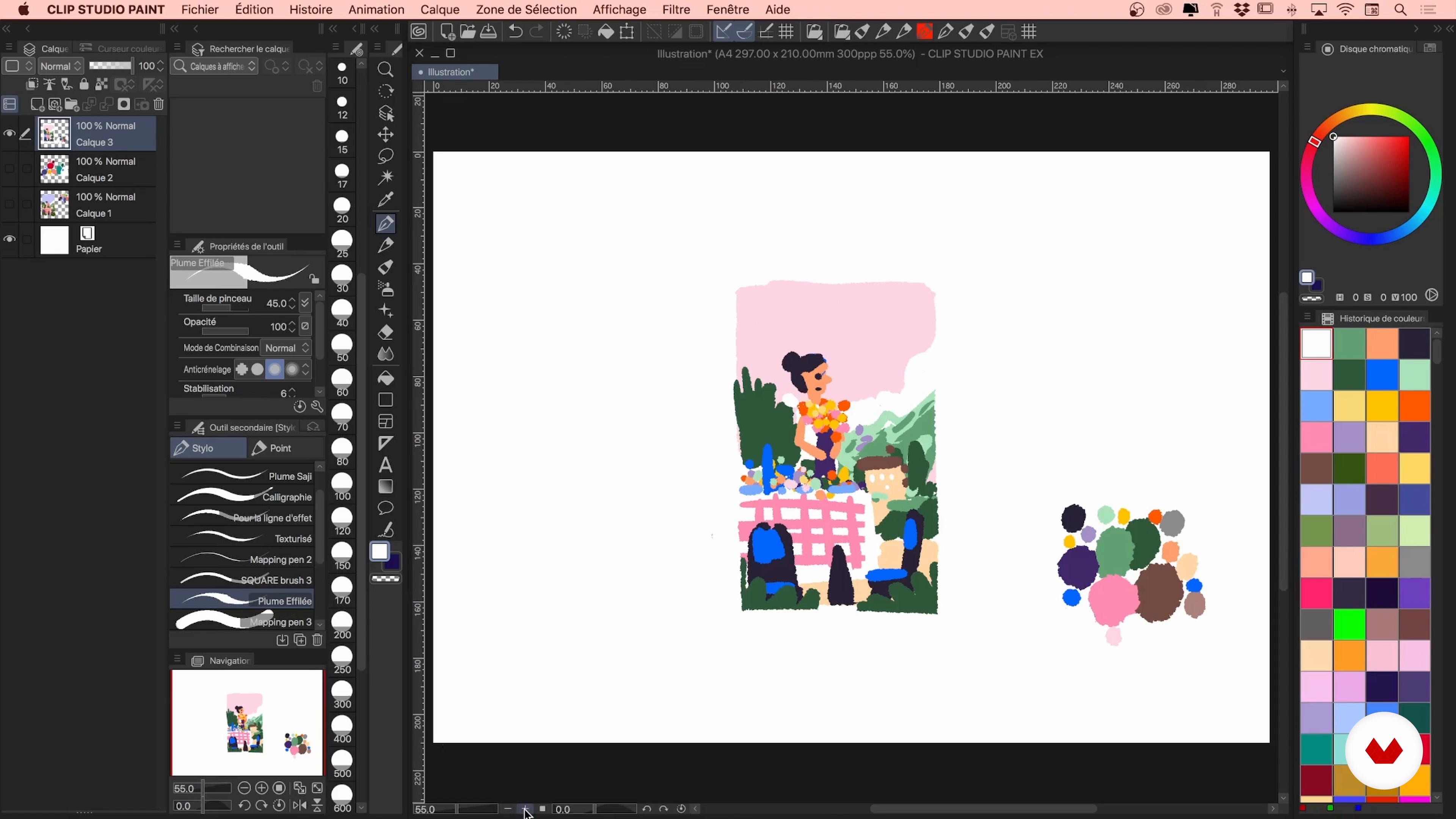Choose the Texturisé pen

pos(242,539)
